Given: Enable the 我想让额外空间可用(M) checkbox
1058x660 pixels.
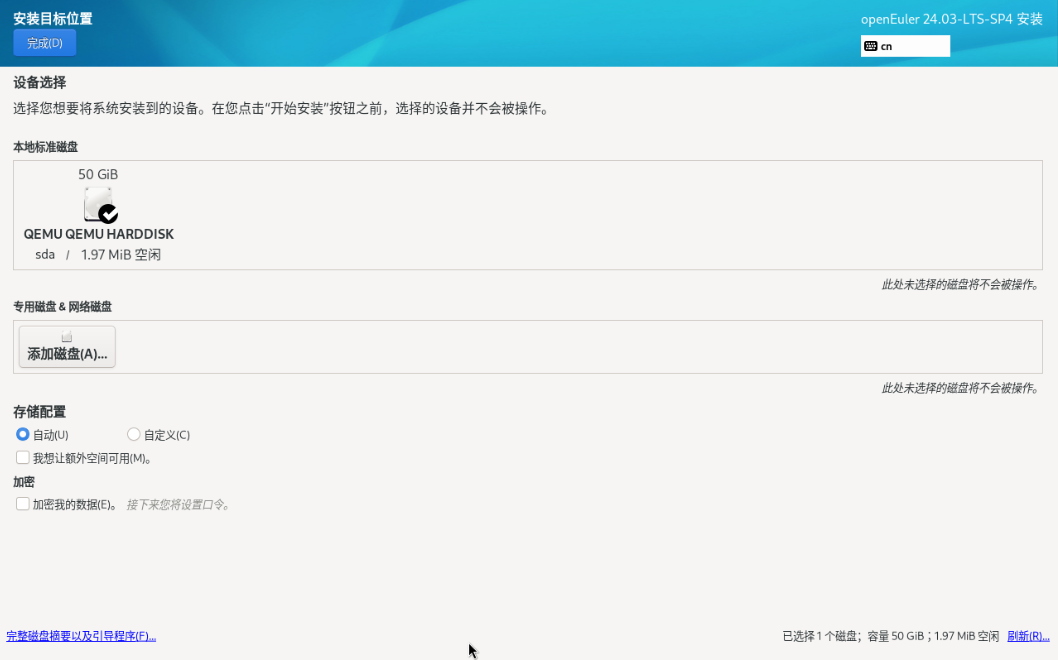Looking at the screenshot, I should 23,458.
